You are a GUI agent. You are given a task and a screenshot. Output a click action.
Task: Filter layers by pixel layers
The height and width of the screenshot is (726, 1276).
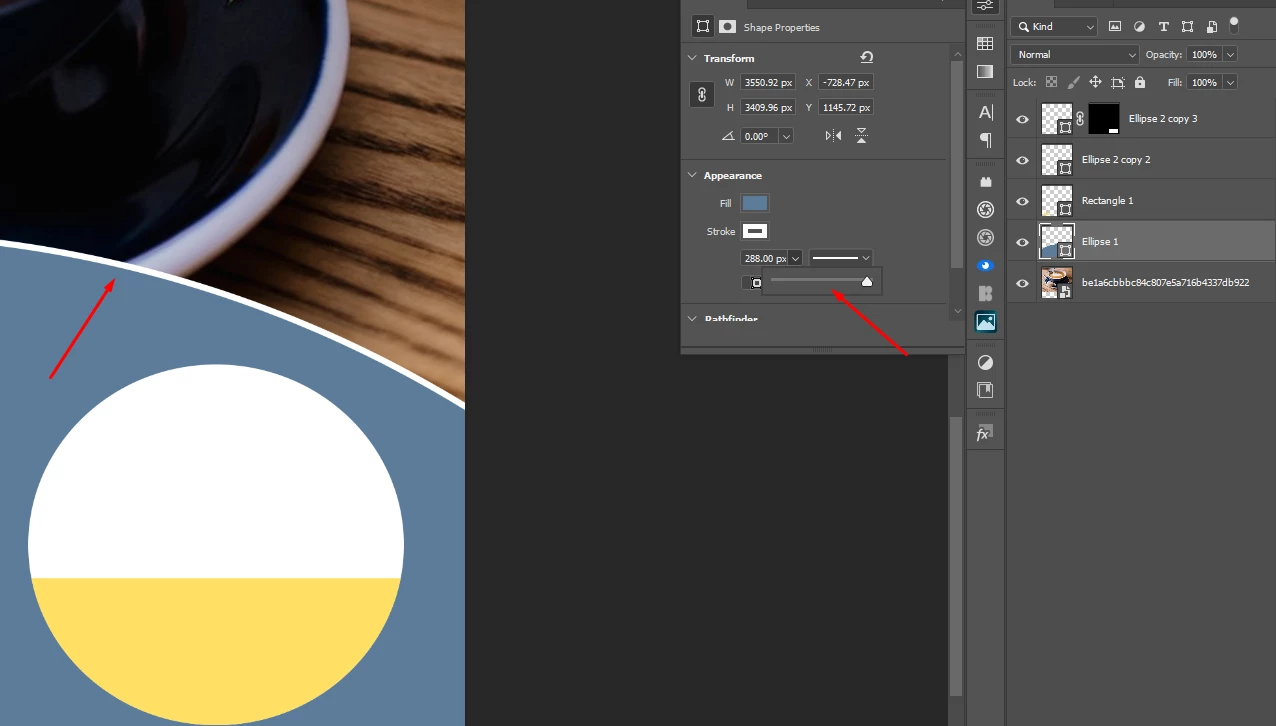pos(1115,27)
